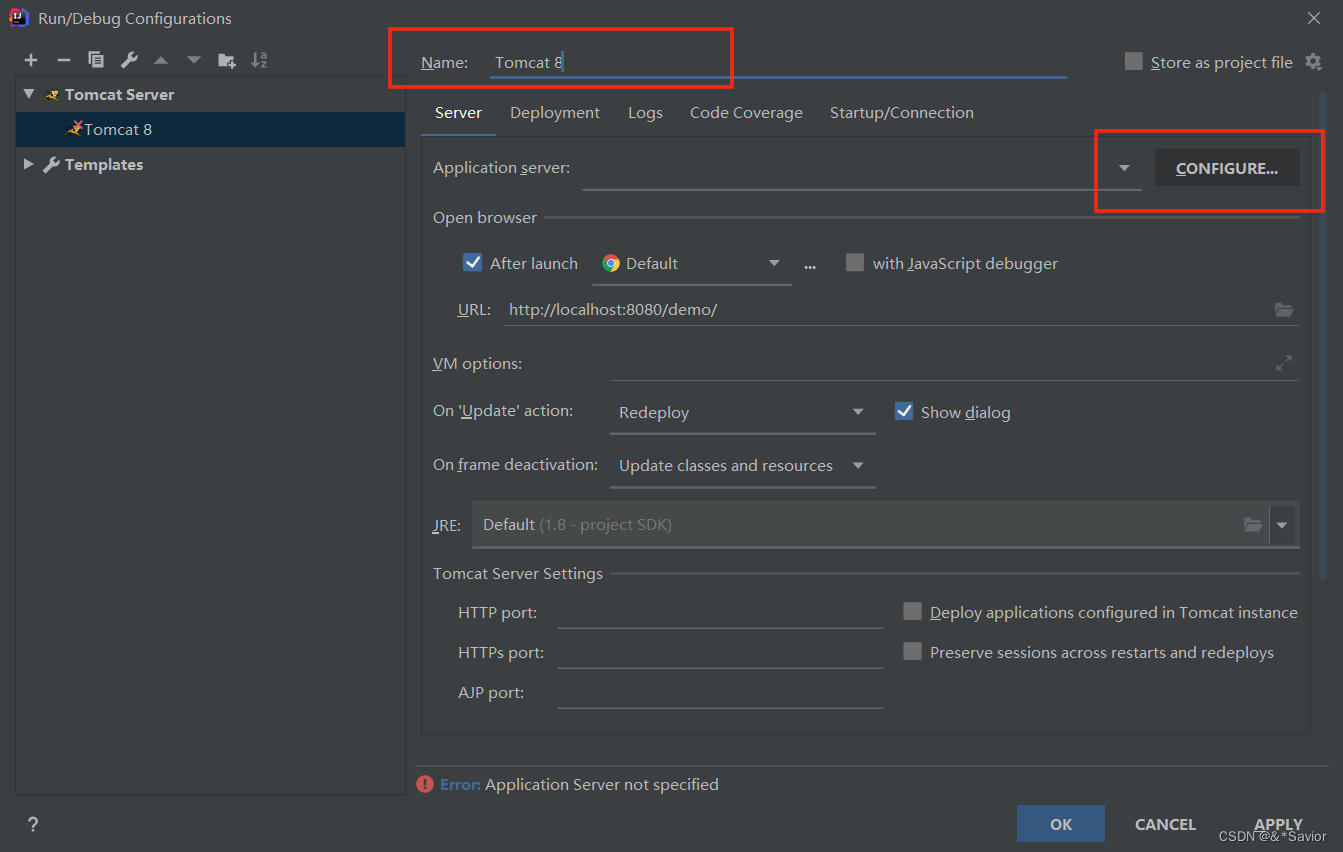Open edit templates wrench icon in toolbar
The width and height of the screenshot is (1343, 852).
click(129, 60)
